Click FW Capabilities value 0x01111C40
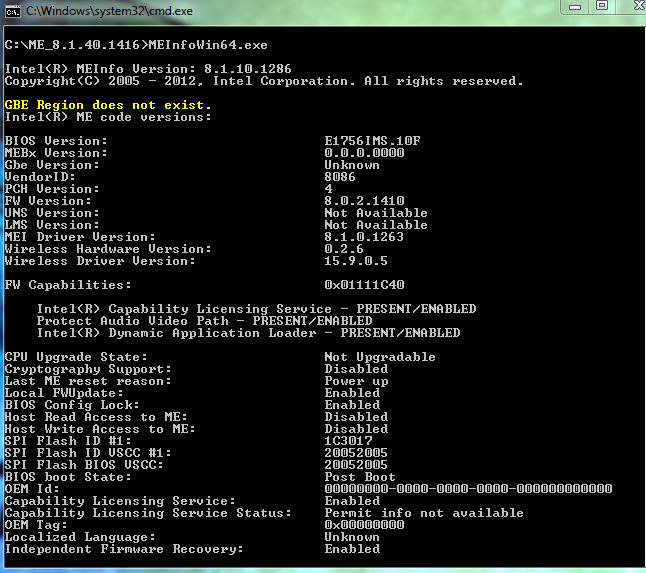This screenshot has height=573, width=646. (364, 285)
